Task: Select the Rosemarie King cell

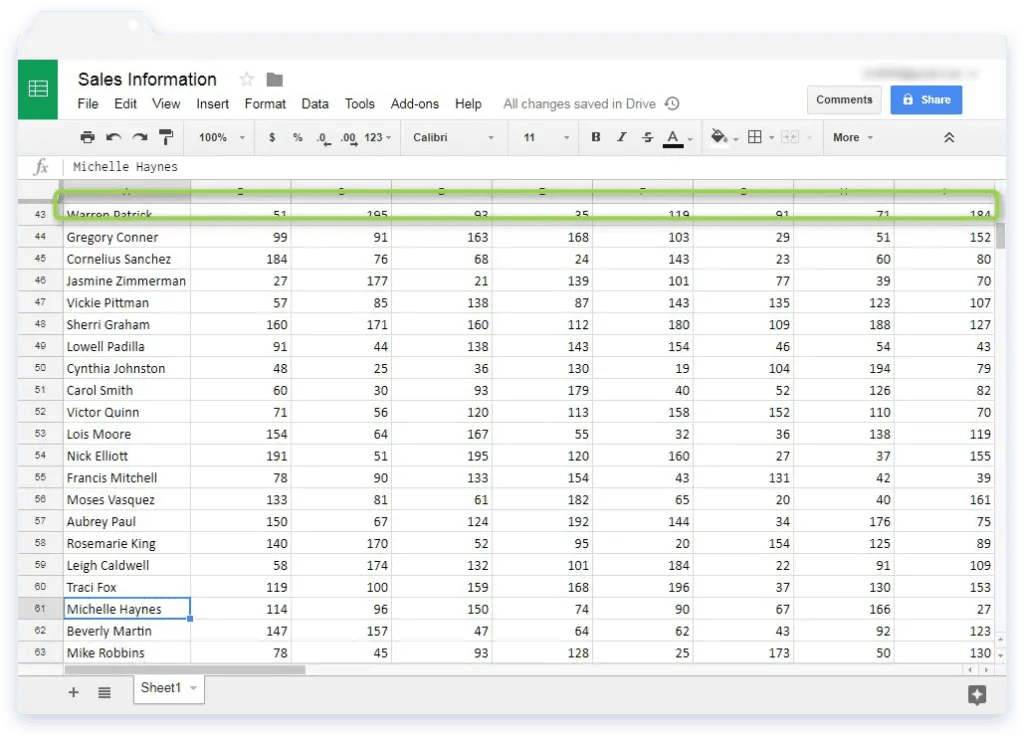Action: [127, 543]
